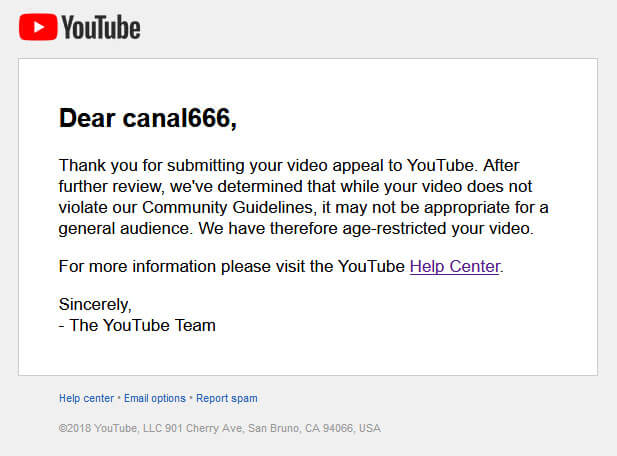The width and height of the screenshot is (617, 456).
Task: Click the "- The YouTube Team" signature
Action: coord(137,325)
